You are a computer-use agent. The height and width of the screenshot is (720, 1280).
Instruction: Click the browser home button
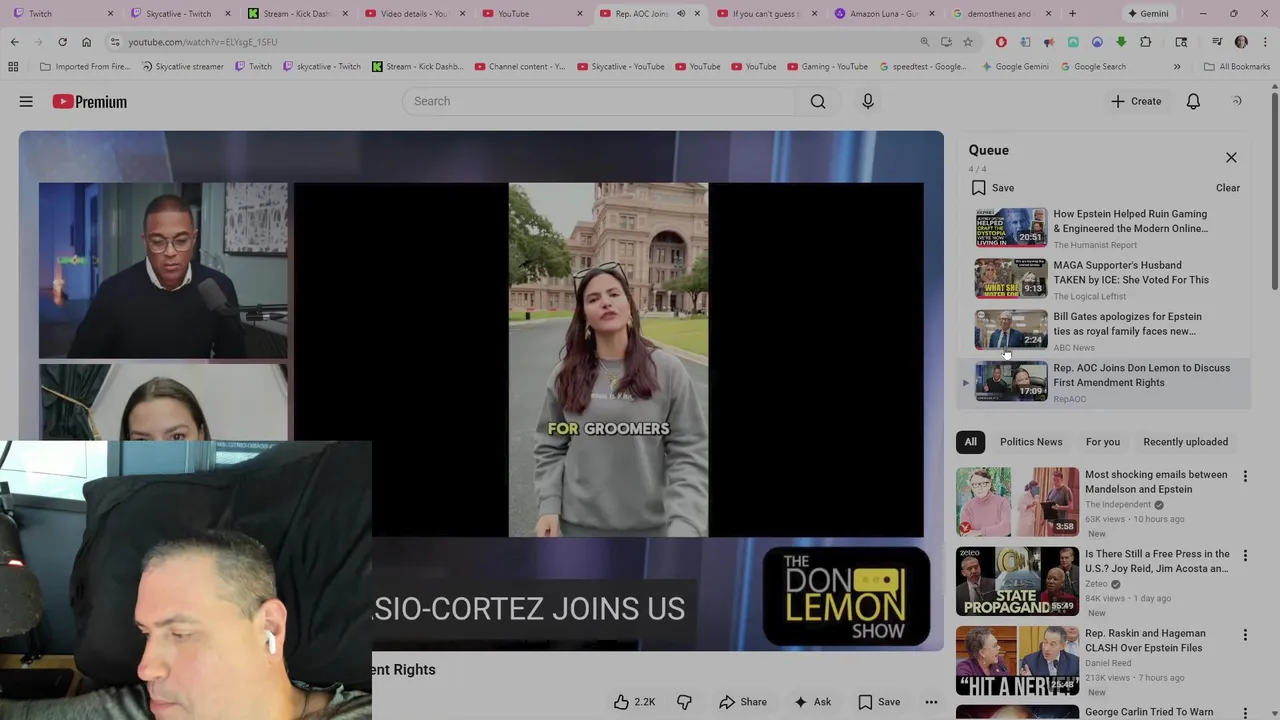pos(86,42)
